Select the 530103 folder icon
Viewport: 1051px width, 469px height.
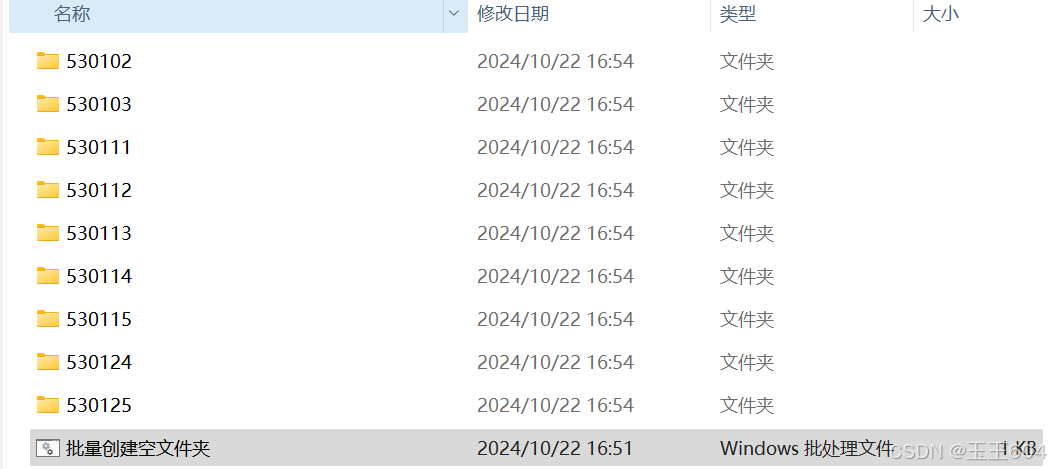coord(48,104)
